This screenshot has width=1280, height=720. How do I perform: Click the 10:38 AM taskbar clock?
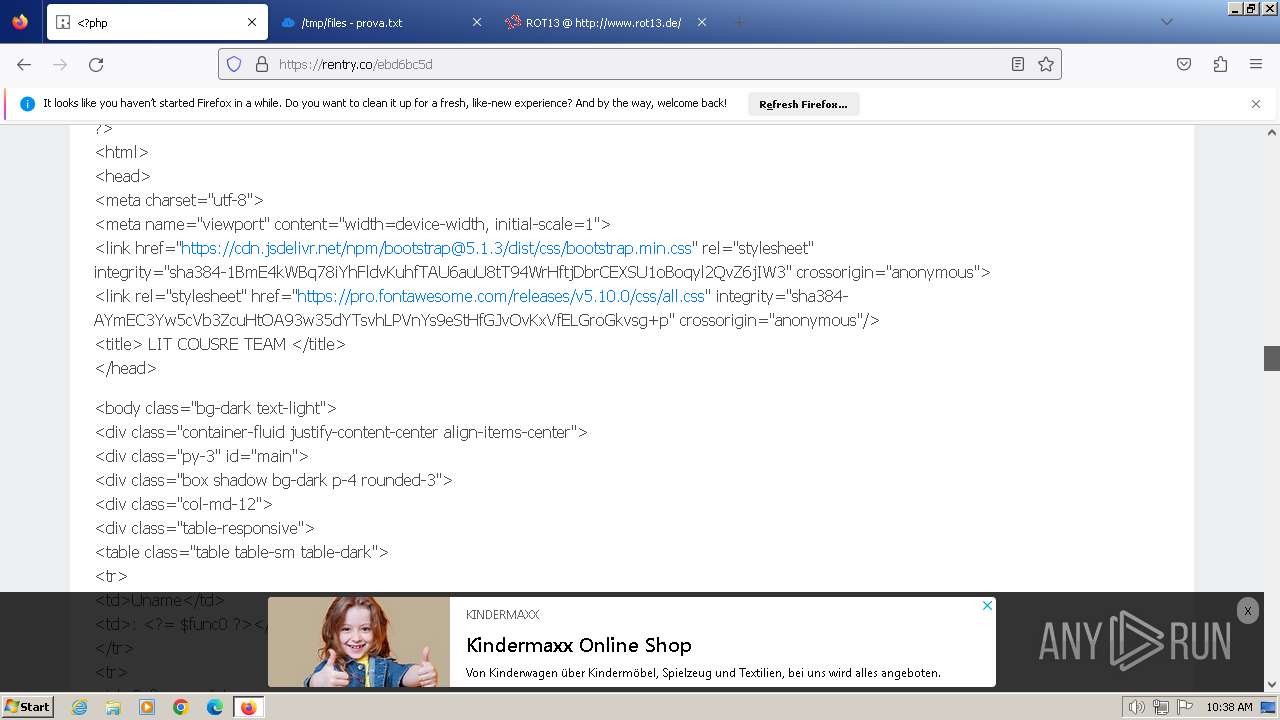point(1229,707)
